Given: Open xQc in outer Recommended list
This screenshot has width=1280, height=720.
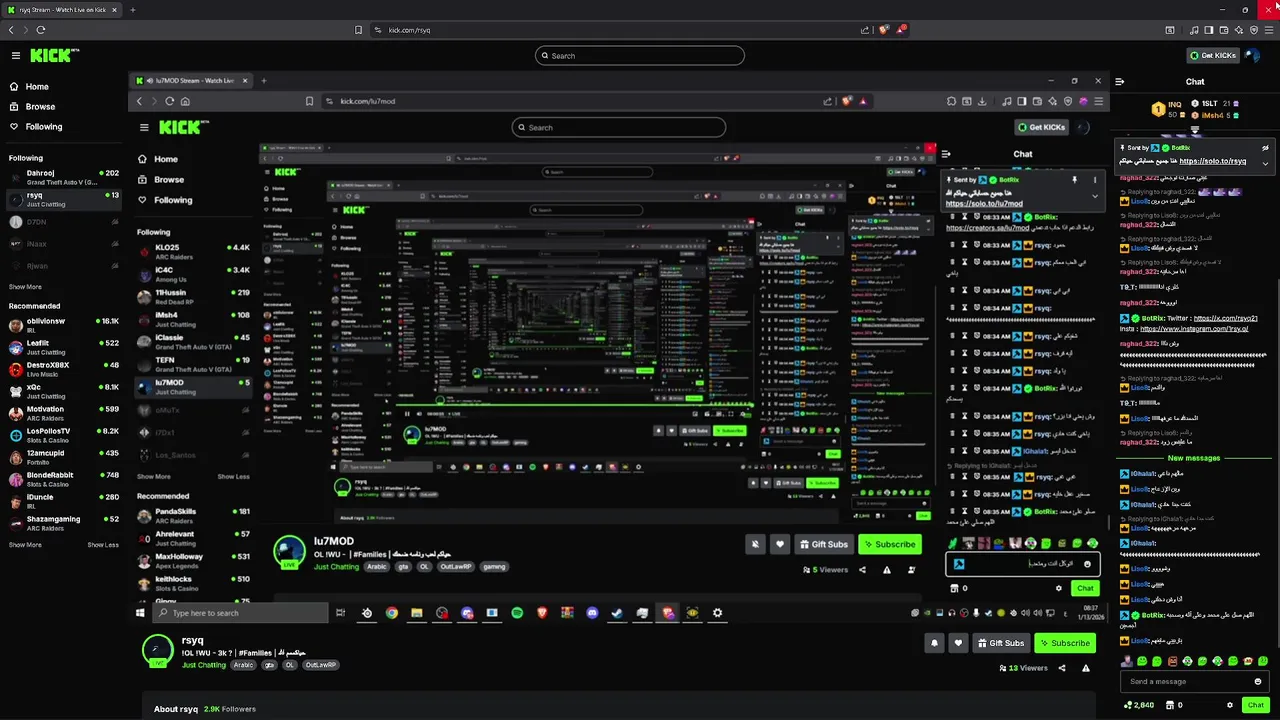Looking at the screenshot, I should (64, 391).
